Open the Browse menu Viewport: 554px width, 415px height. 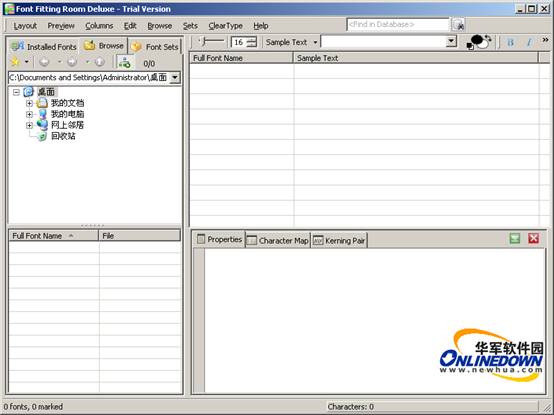point(160,26)
